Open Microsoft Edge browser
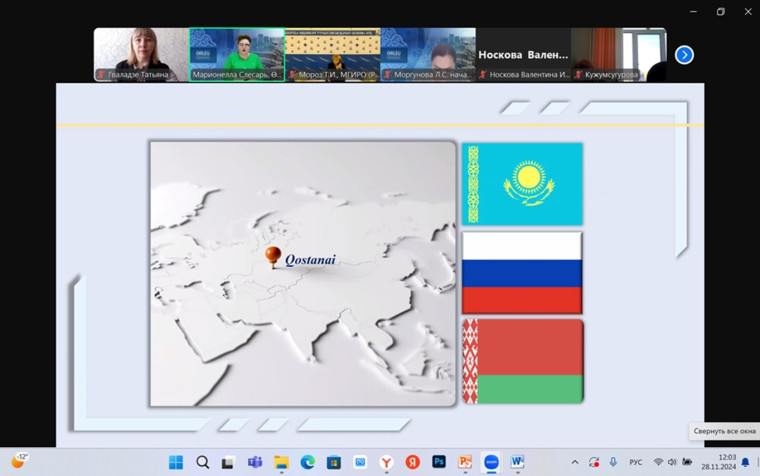760x476 pixels. (307, 462)
